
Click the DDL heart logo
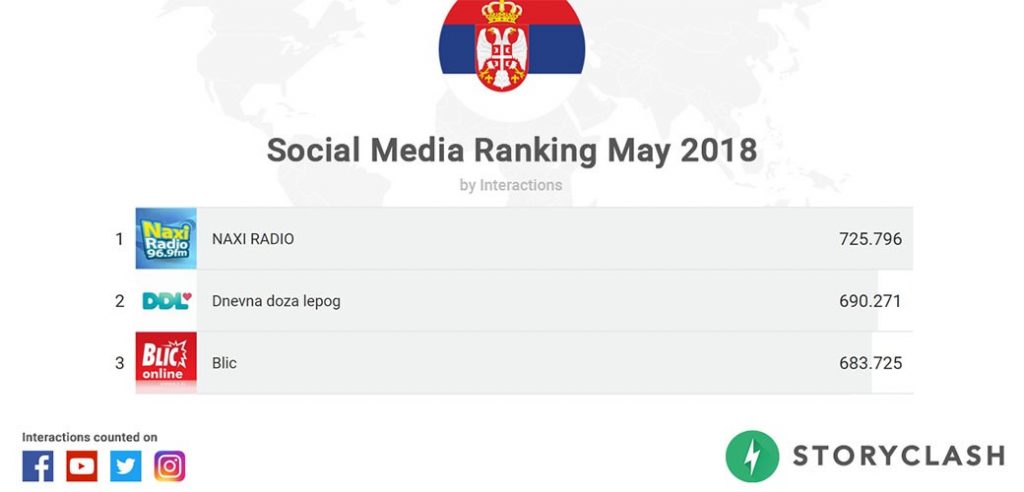(167, 301)
